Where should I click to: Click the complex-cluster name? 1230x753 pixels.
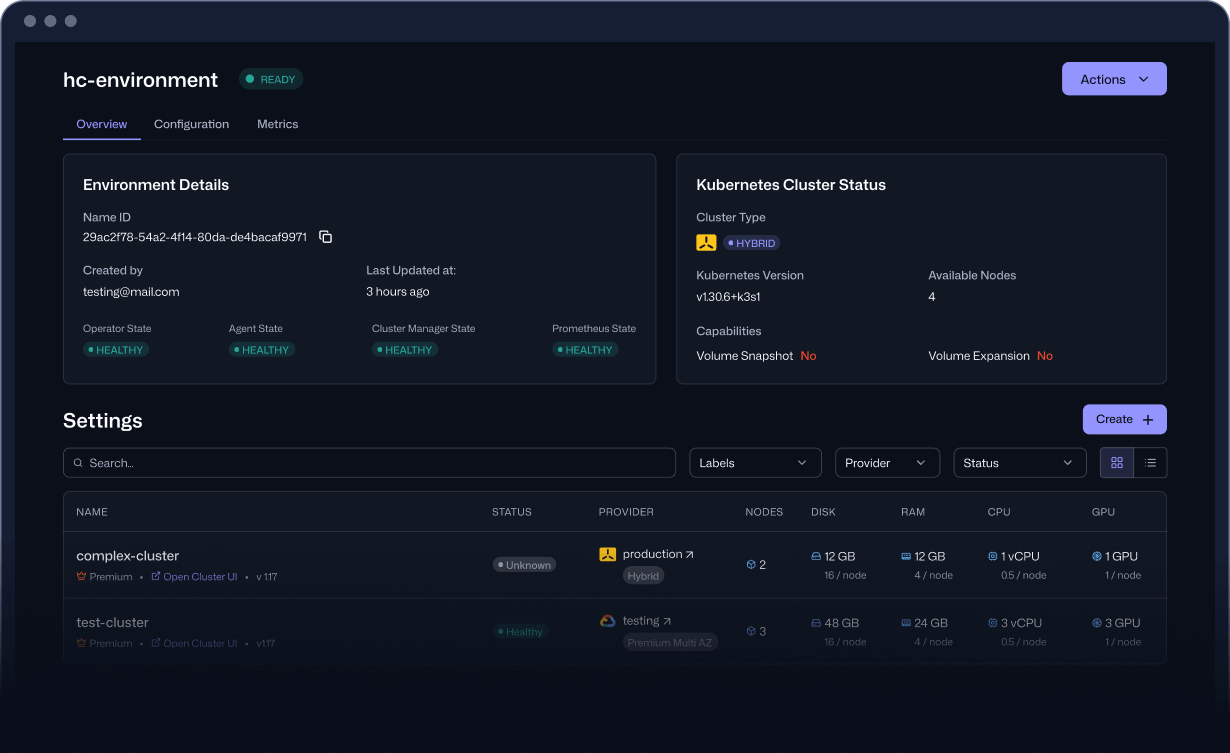click(128, 556)
